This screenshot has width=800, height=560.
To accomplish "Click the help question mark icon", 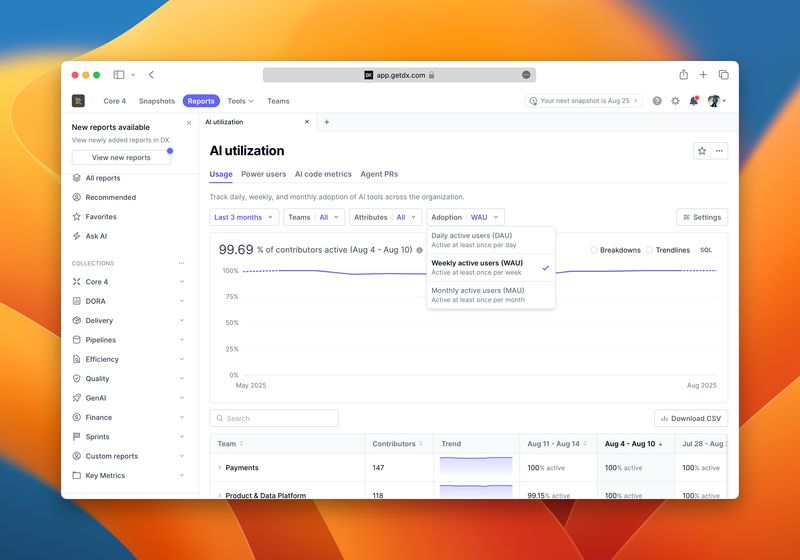I will 657,101.
